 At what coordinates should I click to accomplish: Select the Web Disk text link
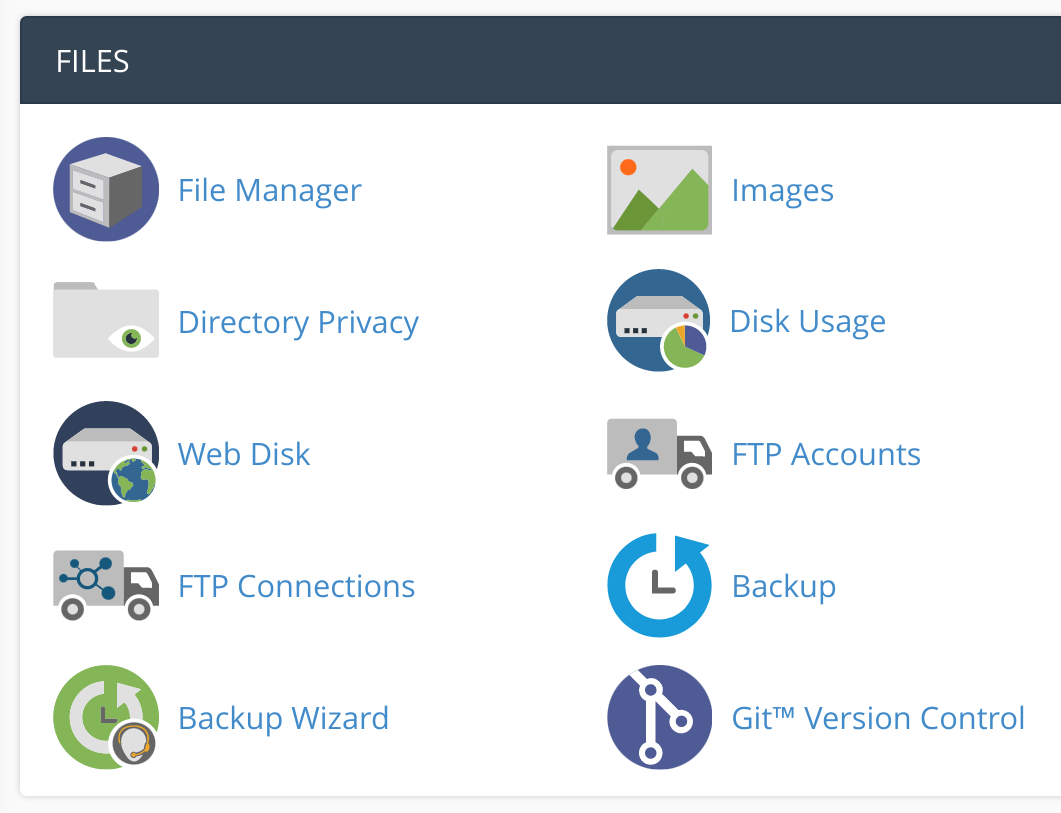pyautogui.click(x=244, y=454)
